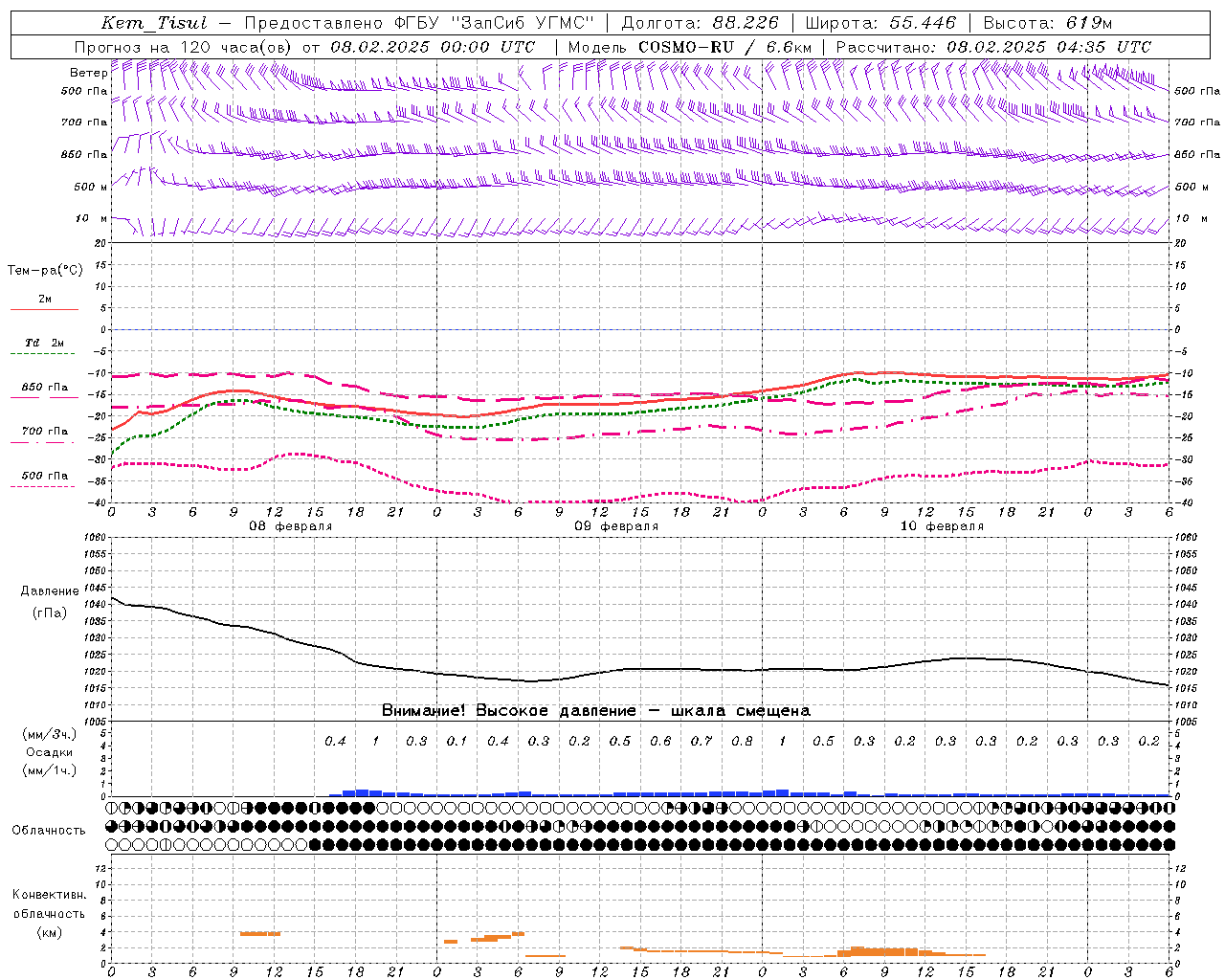The height and width of the screenshot is (980, 1225).
Task: Click the '08 февраля' date label
Action: [x=291, y=526]
